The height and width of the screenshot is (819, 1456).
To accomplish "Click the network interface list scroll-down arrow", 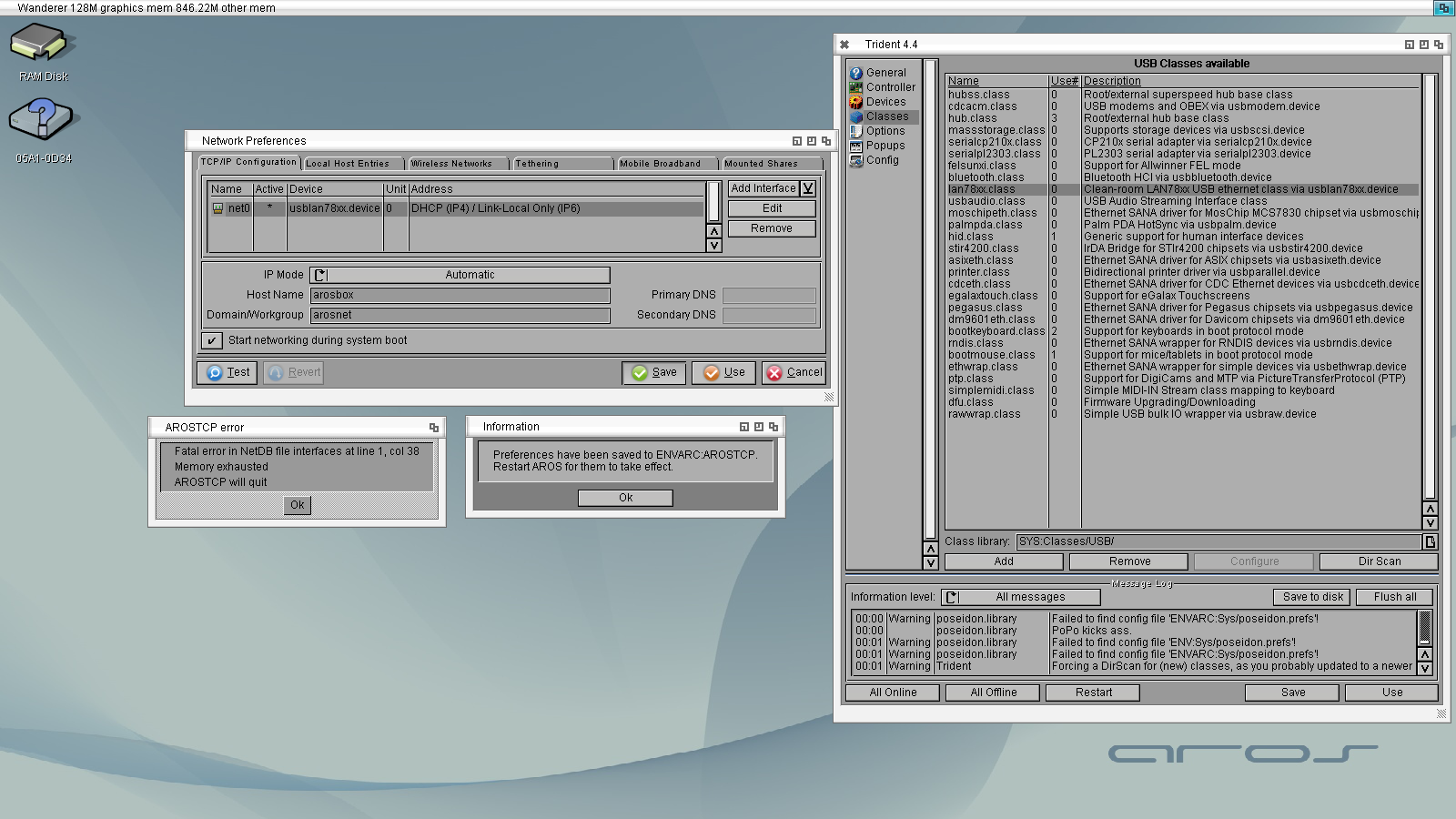I will (714, 245).
